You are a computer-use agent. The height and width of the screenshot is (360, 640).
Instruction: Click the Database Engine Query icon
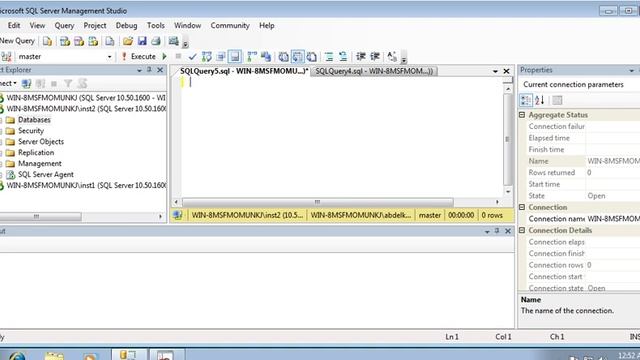coord(47,41)
